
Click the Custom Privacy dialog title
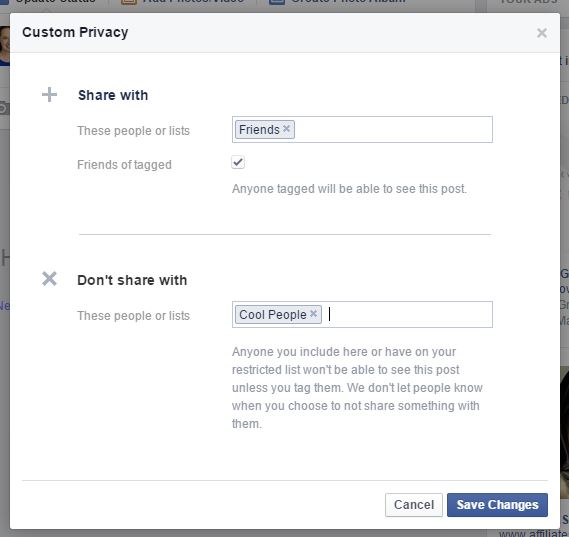pyautogui.click(x=75, y=32)
